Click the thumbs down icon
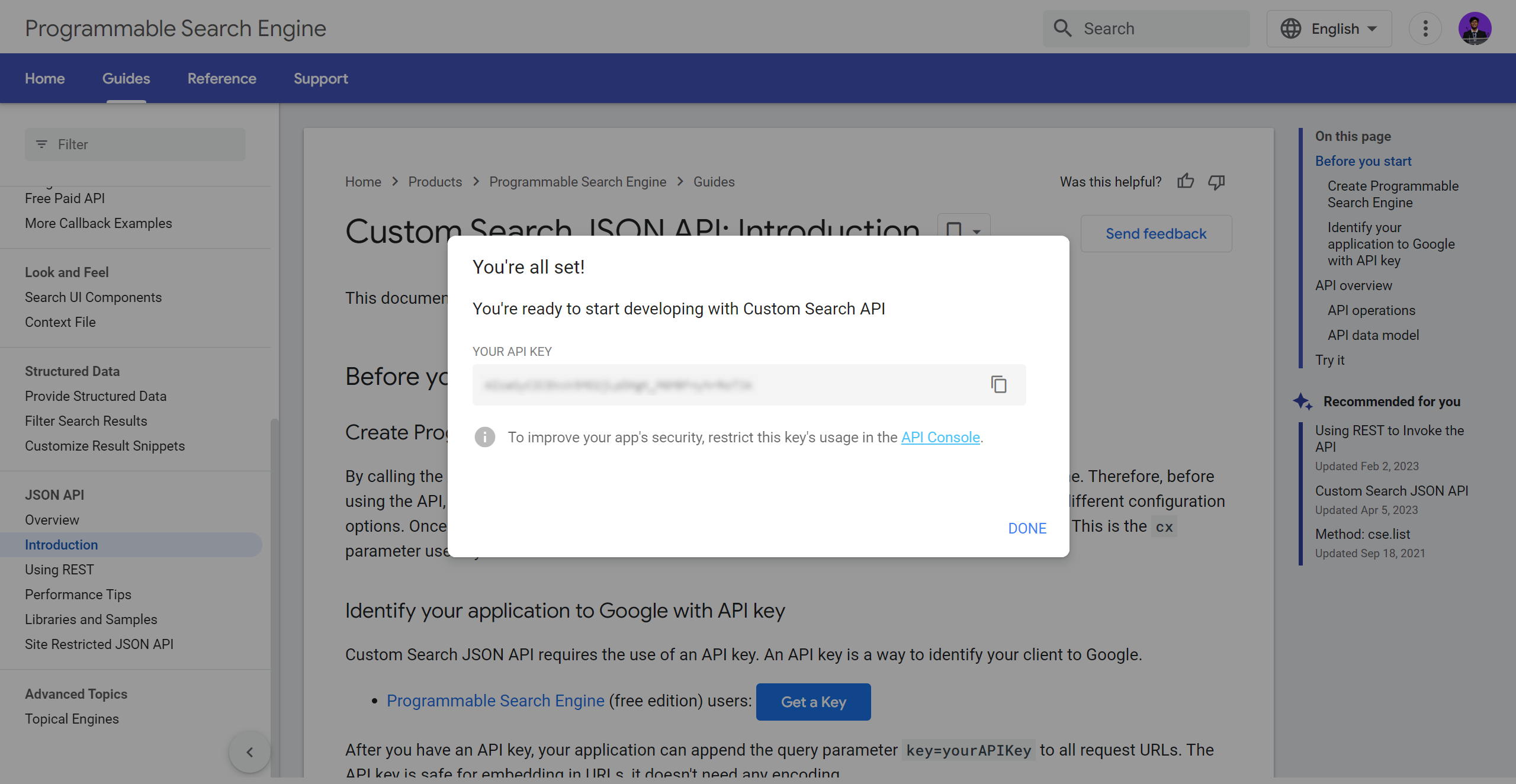 (x=1216, y=181)
